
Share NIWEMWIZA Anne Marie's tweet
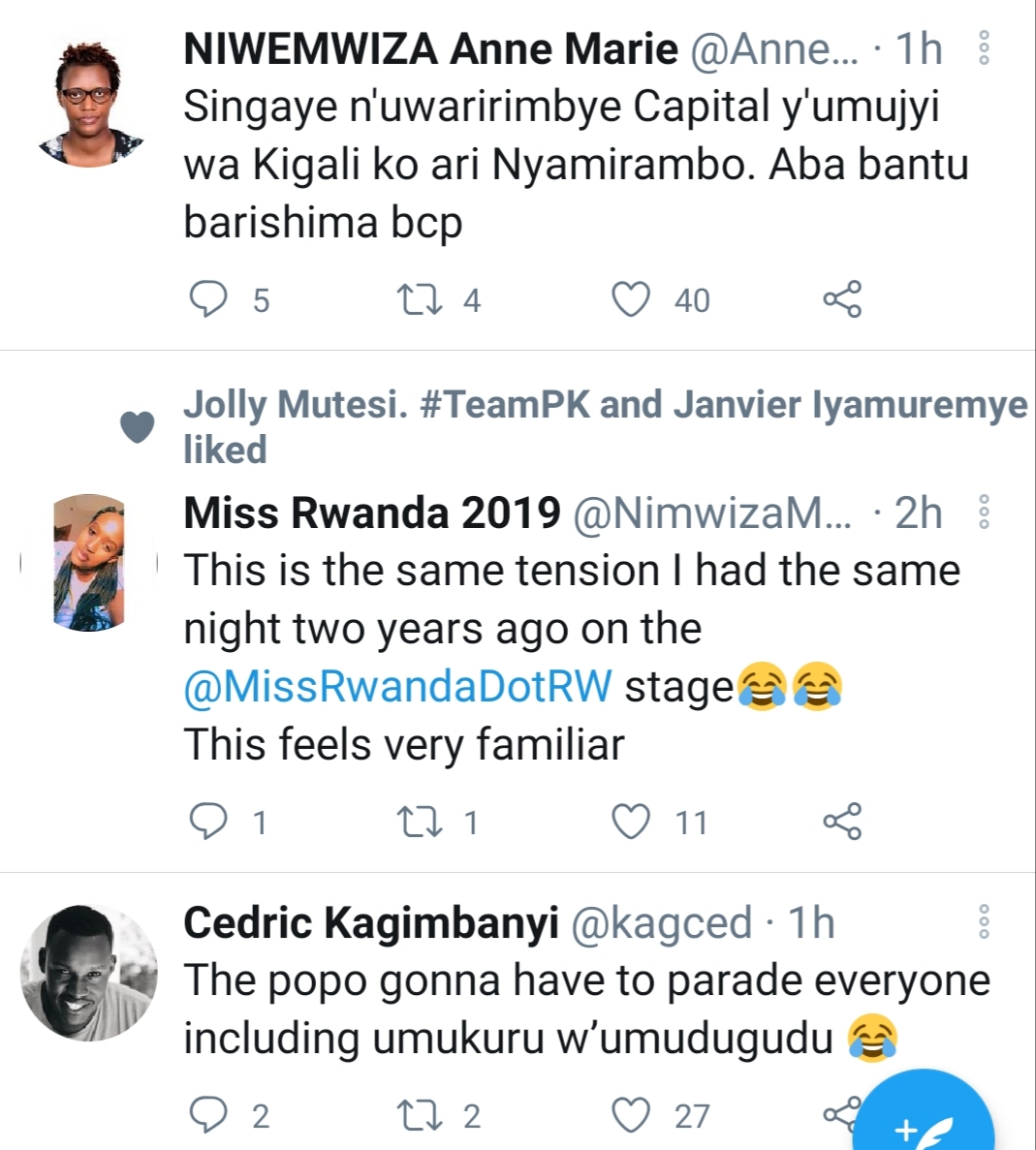pyautogui.click(x=841, y=299)
